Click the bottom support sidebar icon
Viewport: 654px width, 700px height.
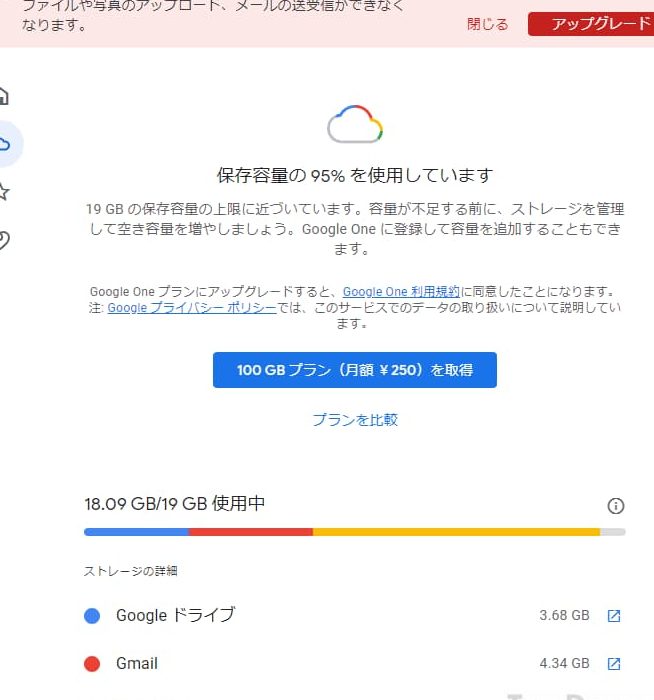[x=4, y=240]
